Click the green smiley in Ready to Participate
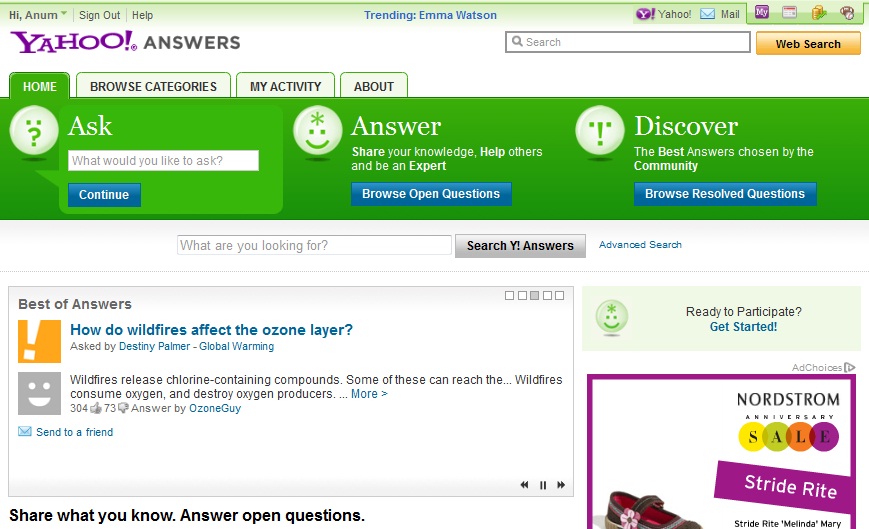The height and width of the screenshot is (529, 869). pyautogui.click(x=611, y=317)
